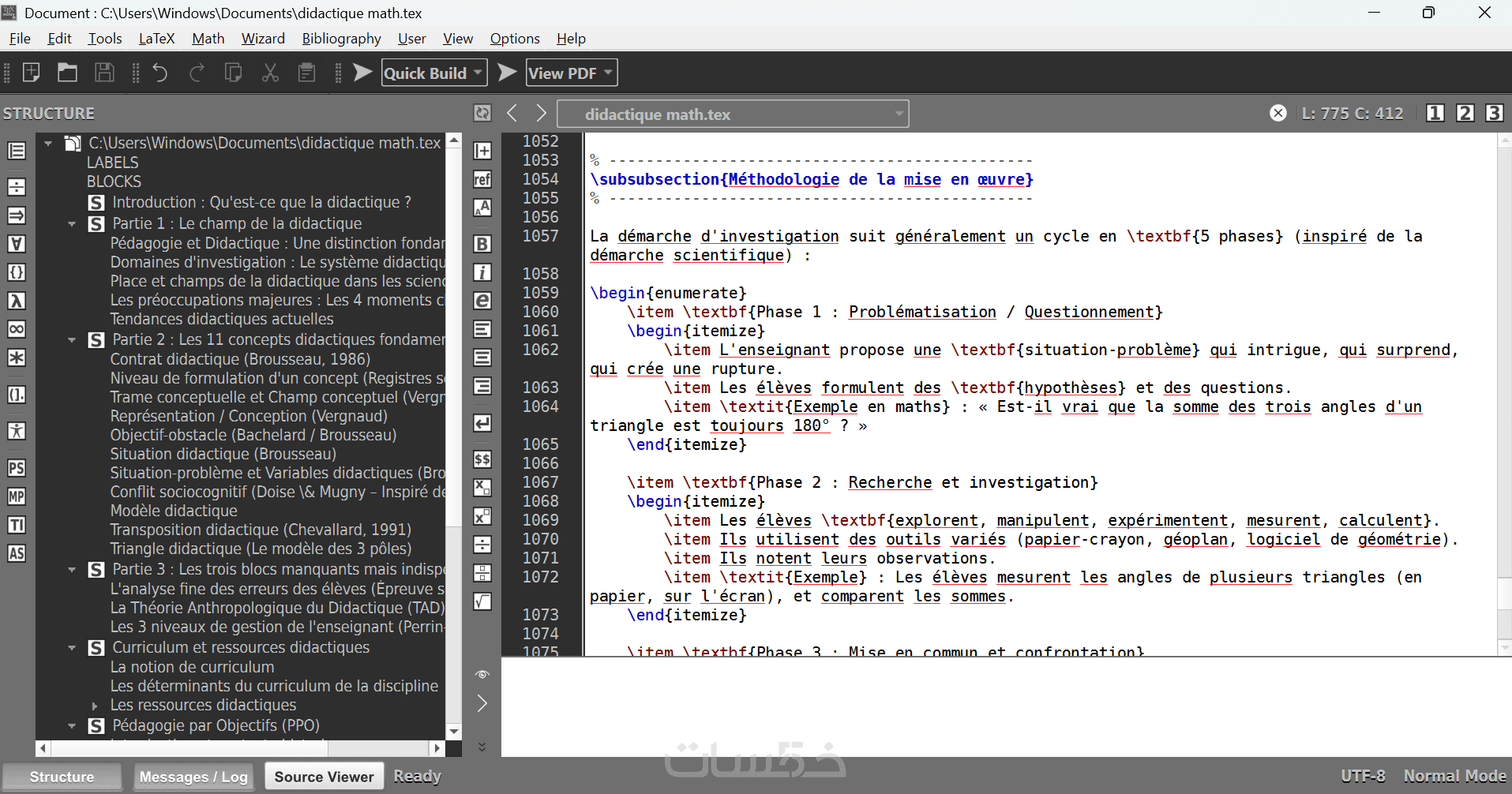Insert math mode with the $$ icon

pos(482,459)
